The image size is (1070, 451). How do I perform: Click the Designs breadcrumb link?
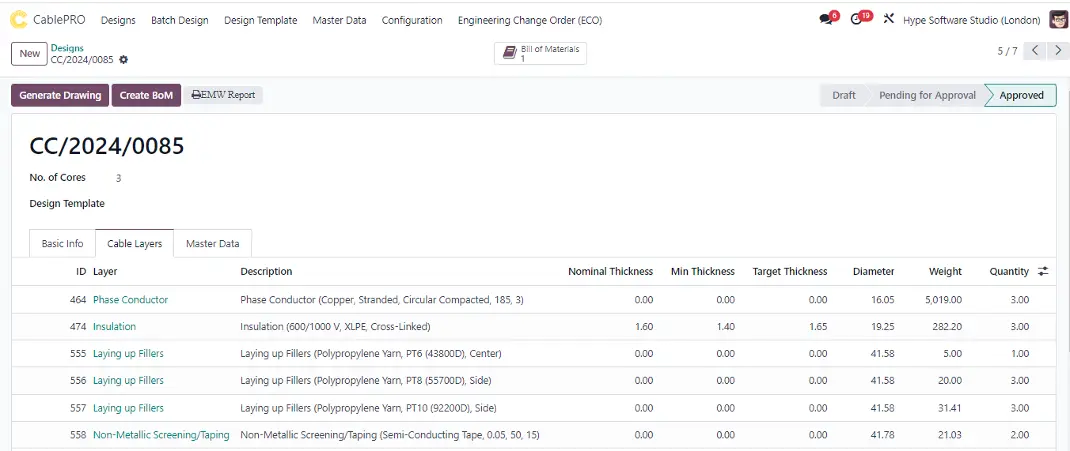click(67, 48)
